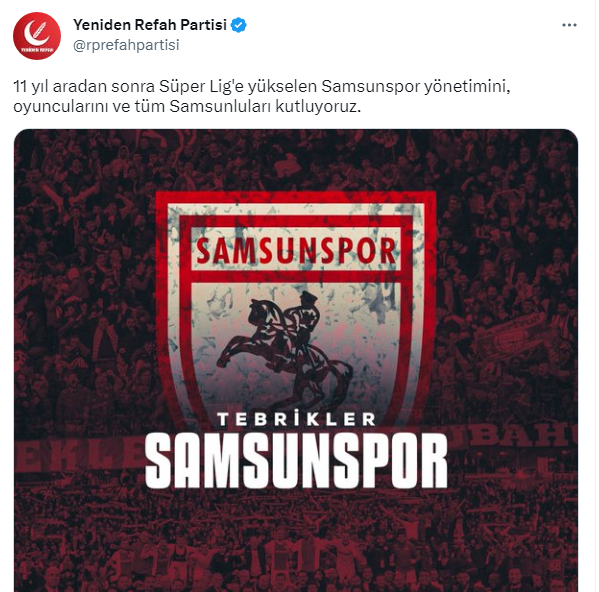Click the word Samsunspor in the tweet text

[371, 86]
